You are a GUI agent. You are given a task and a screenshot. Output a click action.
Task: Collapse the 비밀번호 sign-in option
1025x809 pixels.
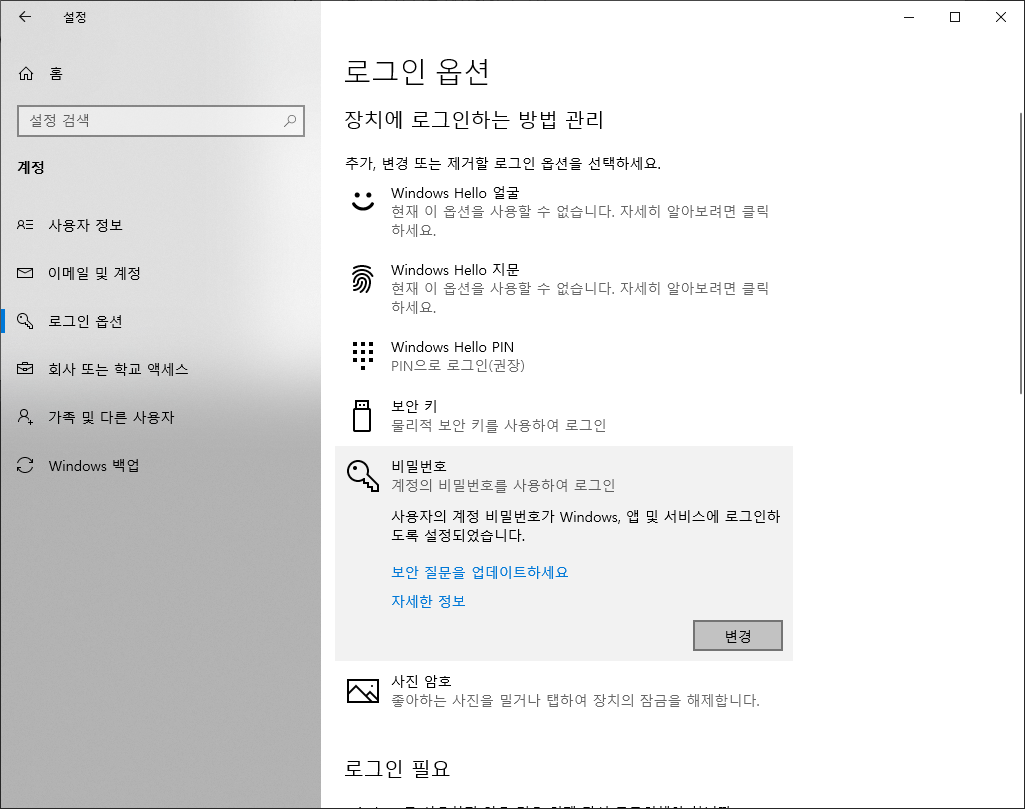coord(563,475)
